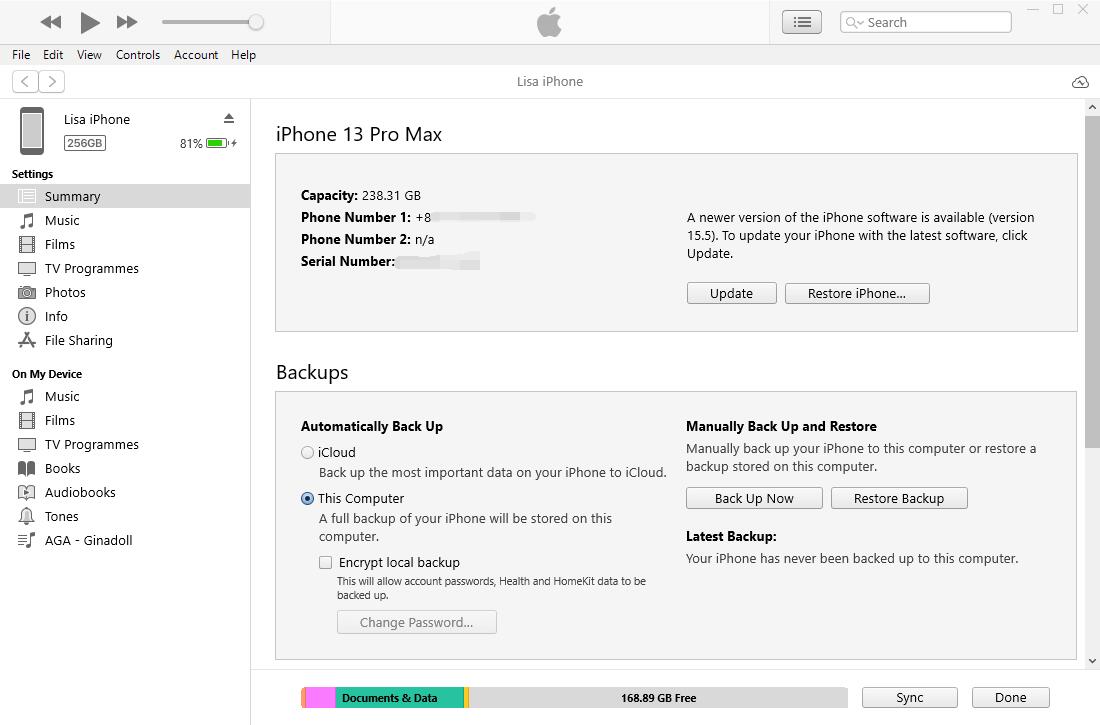Screen dimensions: 1100x725
Task: Click the Sync button
Action: 910,698
